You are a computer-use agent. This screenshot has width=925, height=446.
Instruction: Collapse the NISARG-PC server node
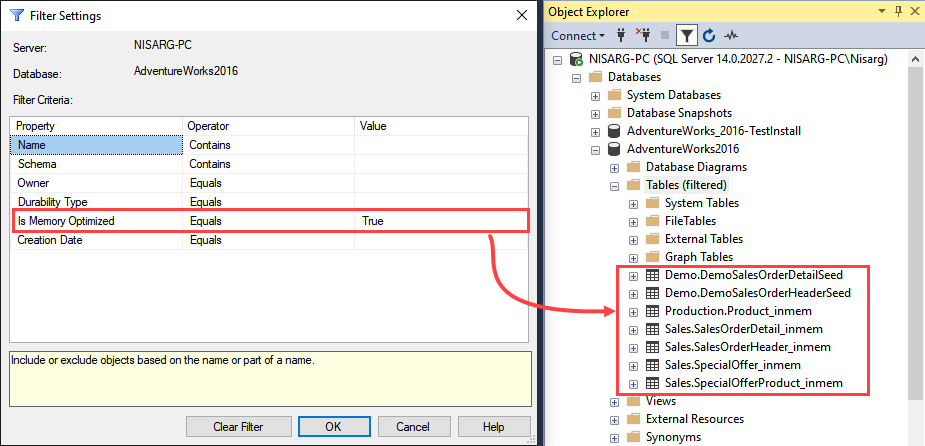[557, 60]
